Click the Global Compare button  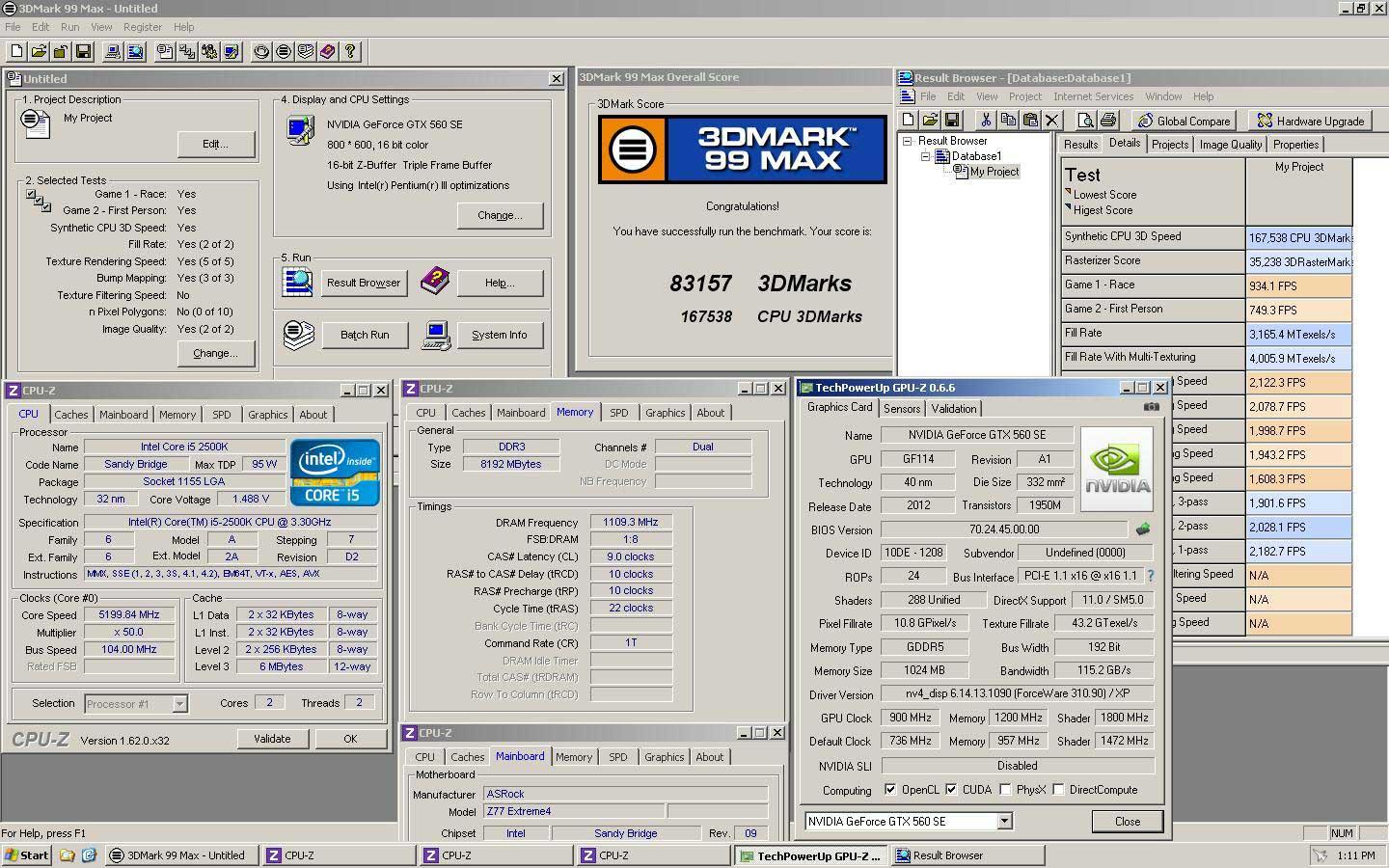(1184, 121)
